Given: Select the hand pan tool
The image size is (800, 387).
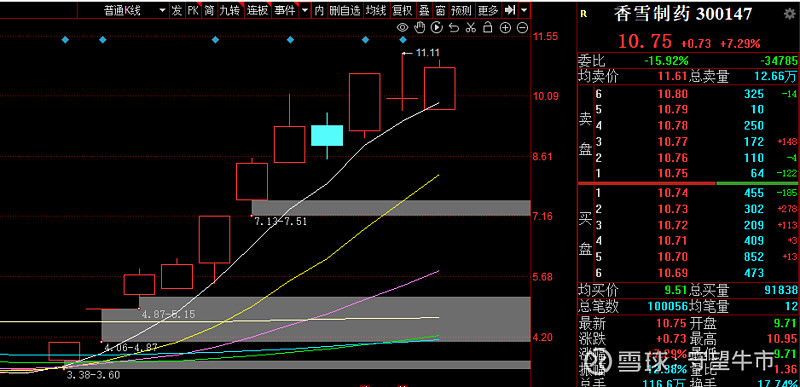Looking at the screenshot, I should pos(420,27).
